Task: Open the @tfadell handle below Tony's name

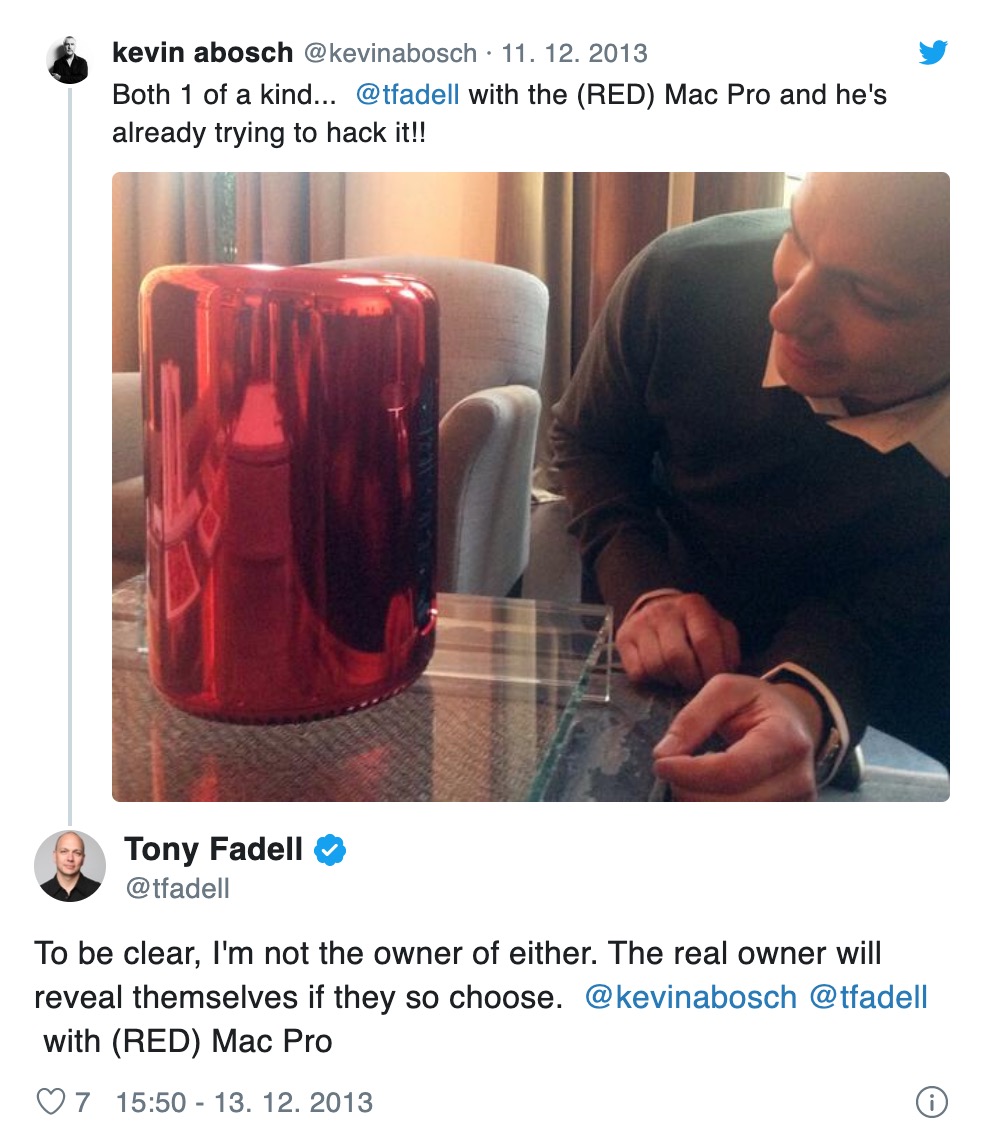Action: click(x=177, y=888)
